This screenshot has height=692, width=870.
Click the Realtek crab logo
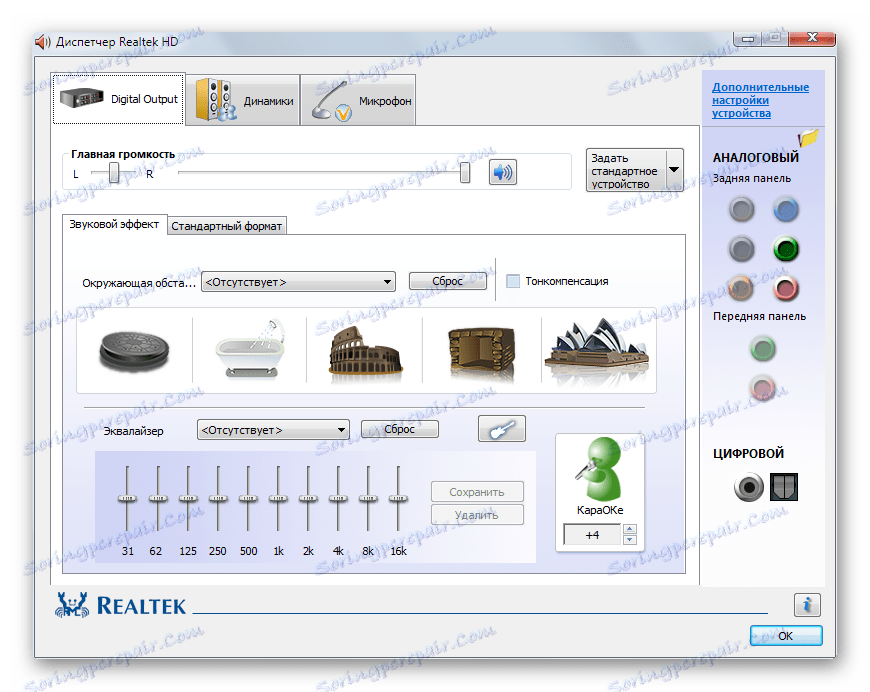coord(72,605)
